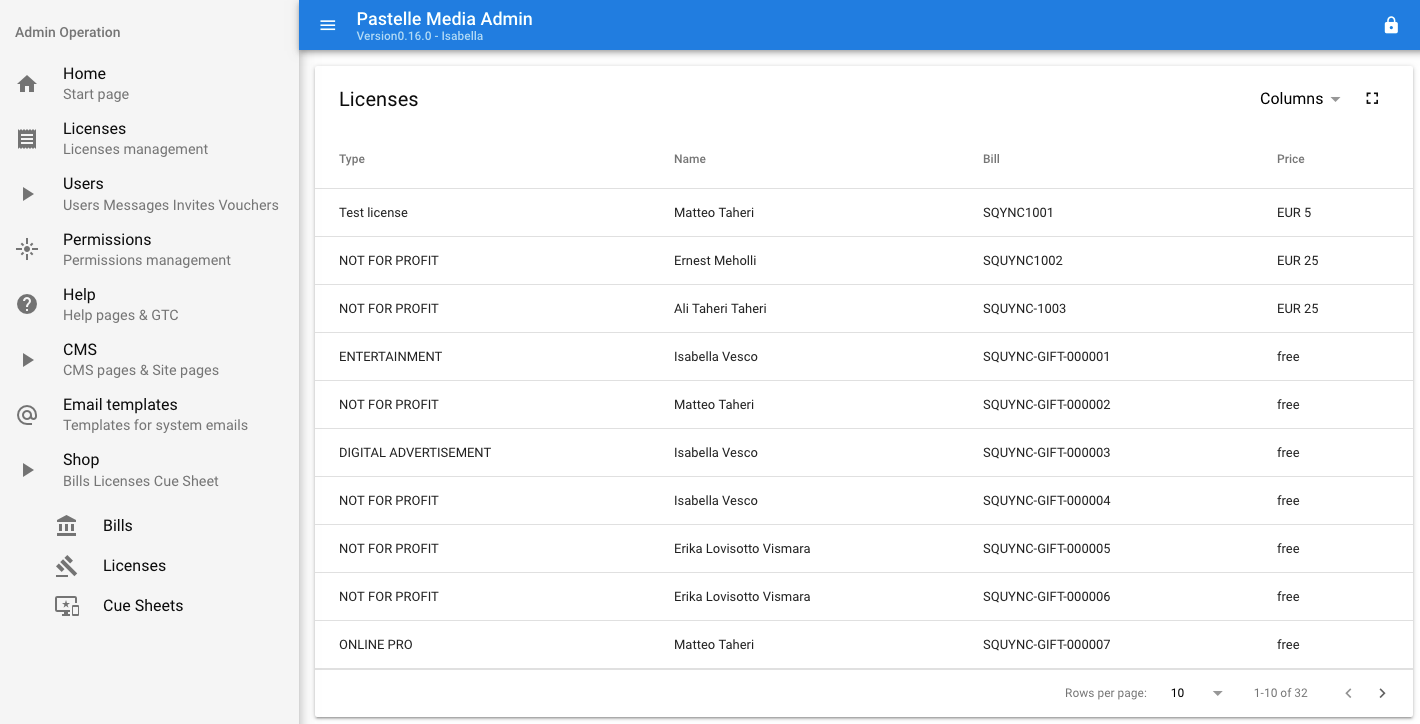Open Licenses management menu item
Screen dimensions: 1420x724
[150, 139]
